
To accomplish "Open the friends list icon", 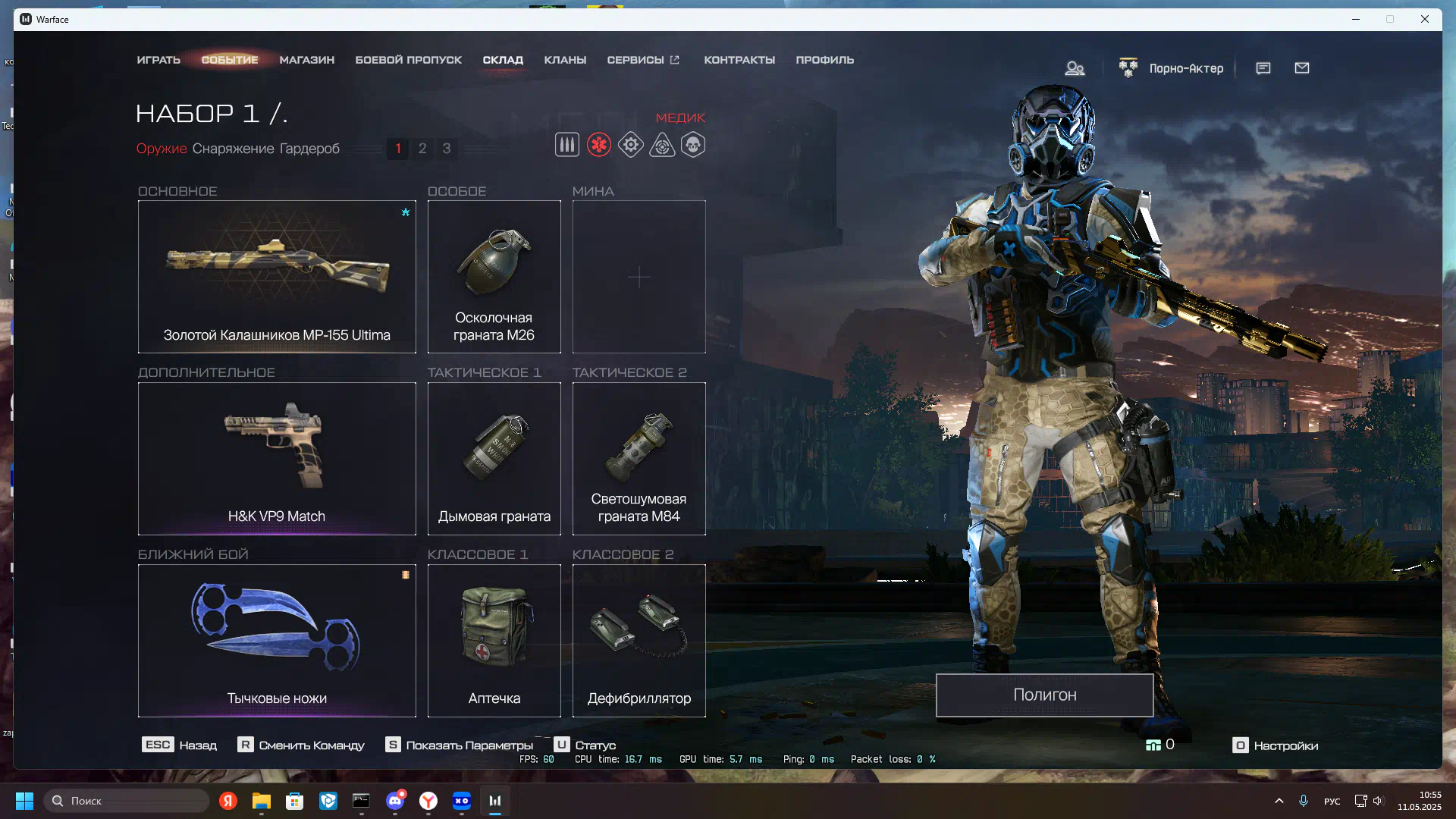I will [1075, 68].
